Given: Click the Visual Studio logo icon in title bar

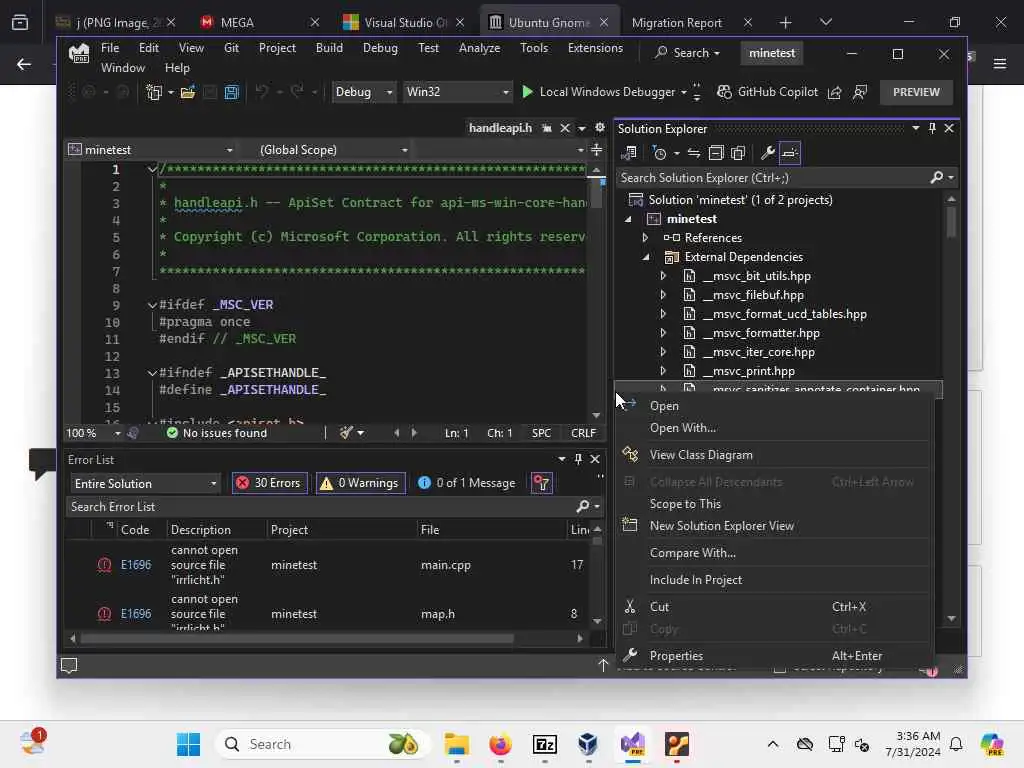Looking at the screenshot, I should coord(79,54).
